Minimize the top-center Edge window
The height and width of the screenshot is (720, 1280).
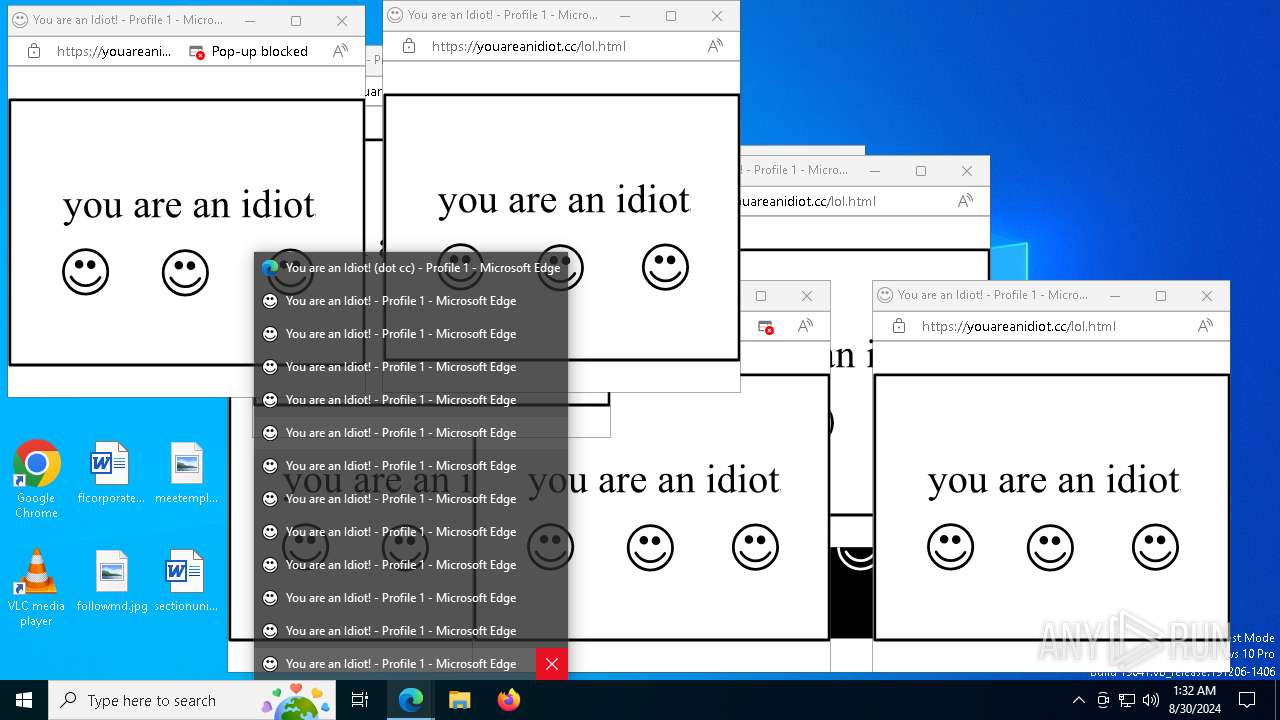coord(625,15)
